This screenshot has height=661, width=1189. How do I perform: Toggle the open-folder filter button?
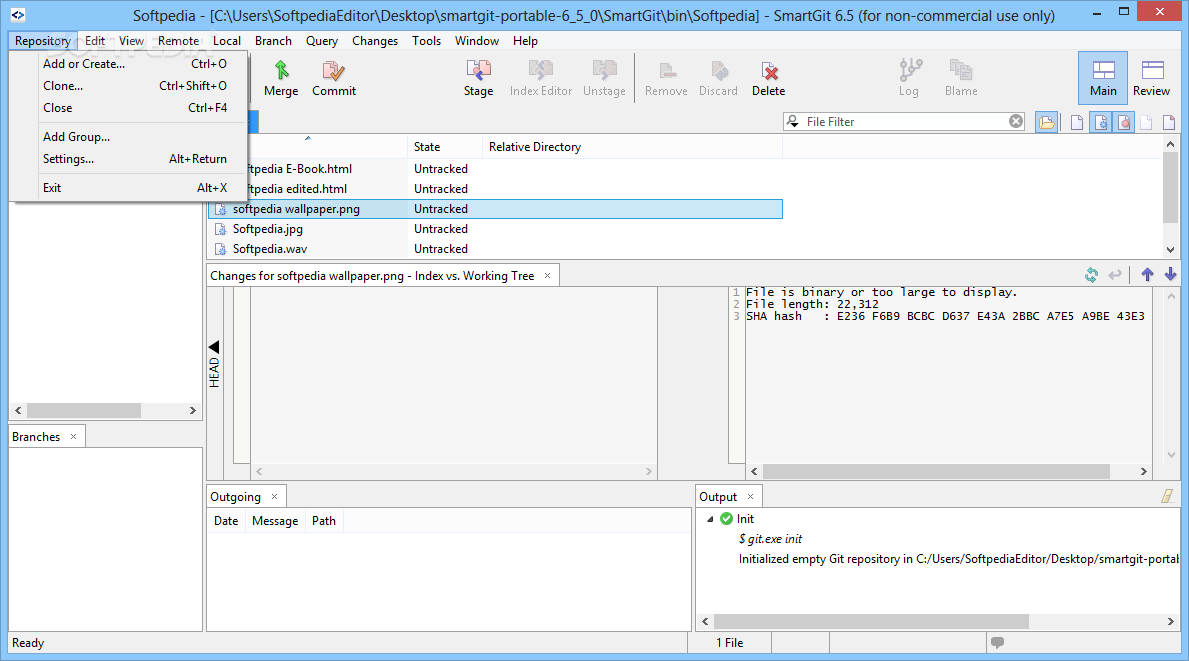pyautogui.click(x=1046, y=122)
